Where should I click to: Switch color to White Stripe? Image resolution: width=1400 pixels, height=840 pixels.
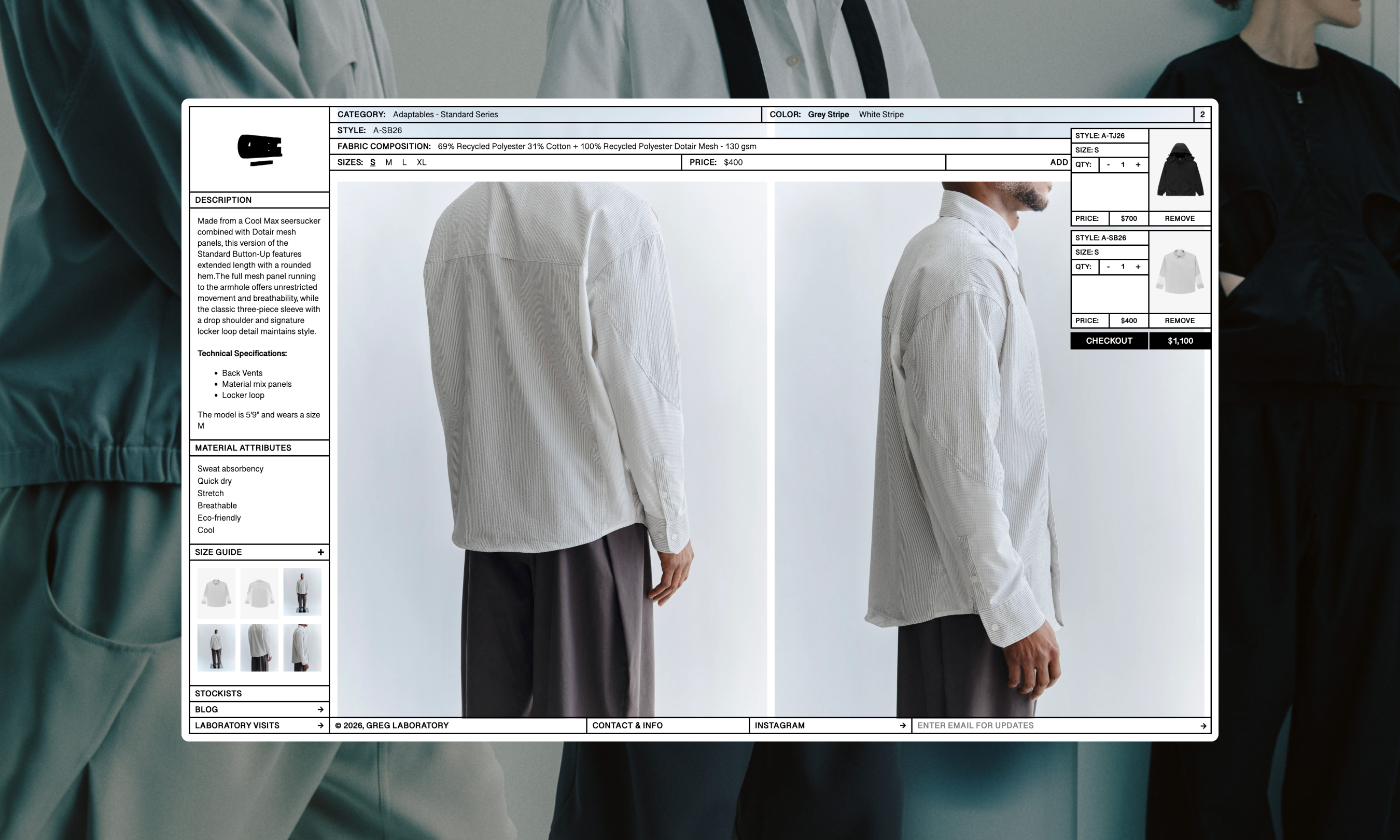[880, 115]
